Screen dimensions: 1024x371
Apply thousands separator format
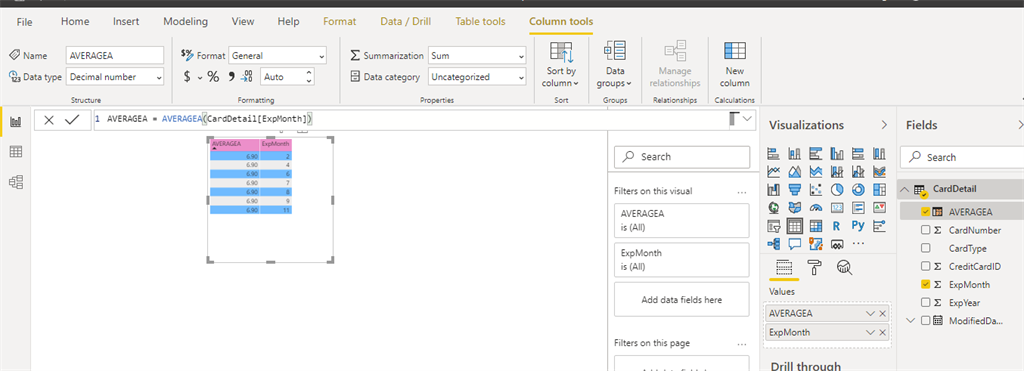(231, 77)
